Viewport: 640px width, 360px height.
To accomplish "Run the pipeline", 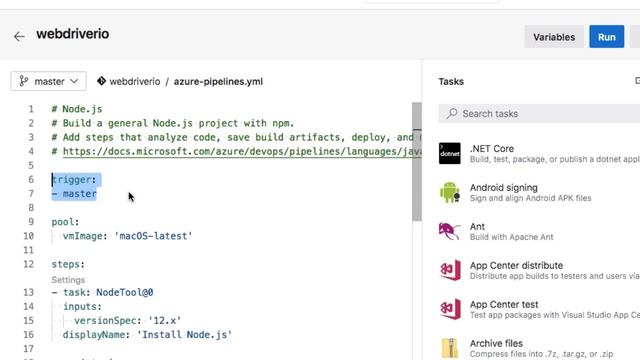I will pos(607,37).
